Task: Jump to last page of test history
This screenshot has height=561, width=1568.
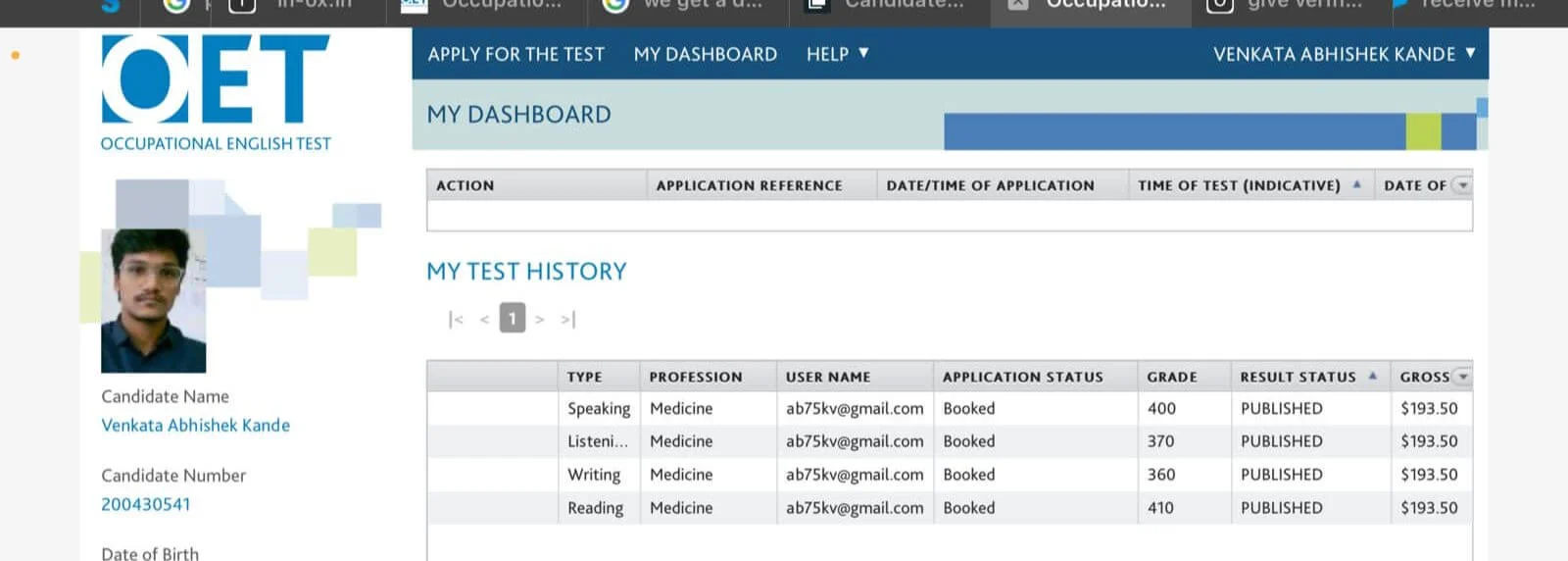Action: coord(568,319)
